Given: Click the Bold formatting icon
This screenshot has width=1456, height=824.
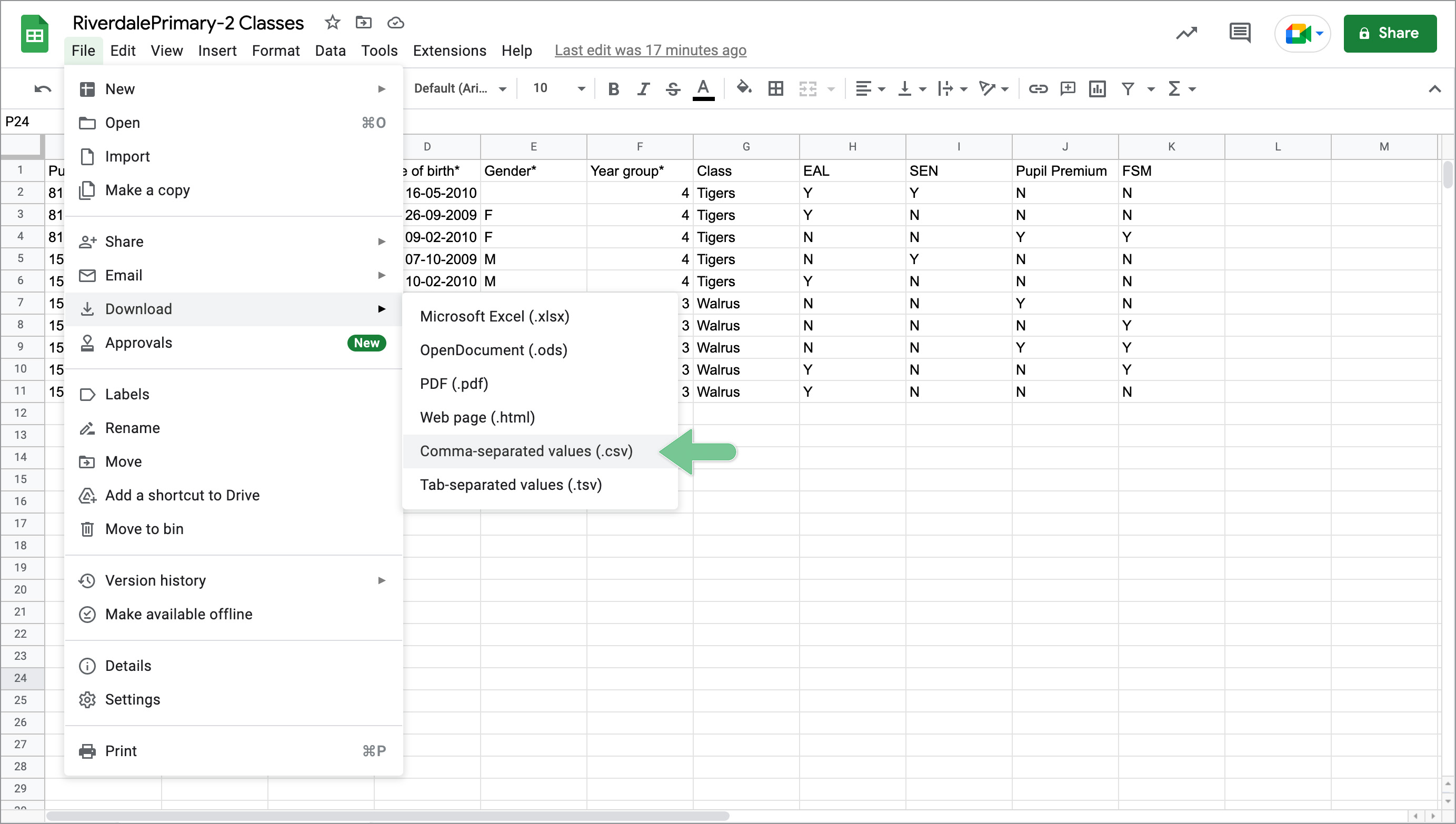Looking at the screenshot, I should (613, 89).
